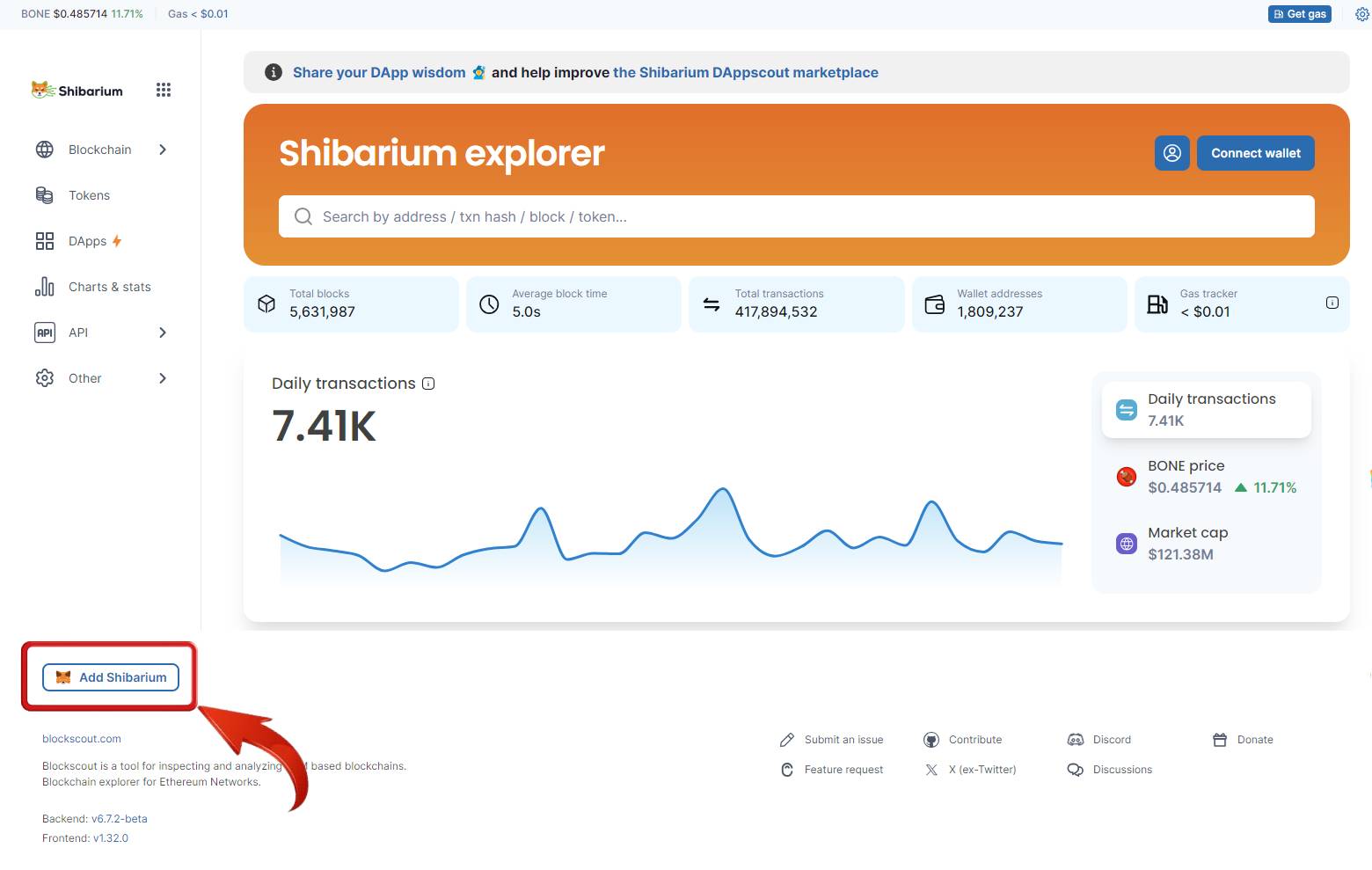Click the user profile icon button
Viewport: 1372px width, 870px height.
[1172, 153]
